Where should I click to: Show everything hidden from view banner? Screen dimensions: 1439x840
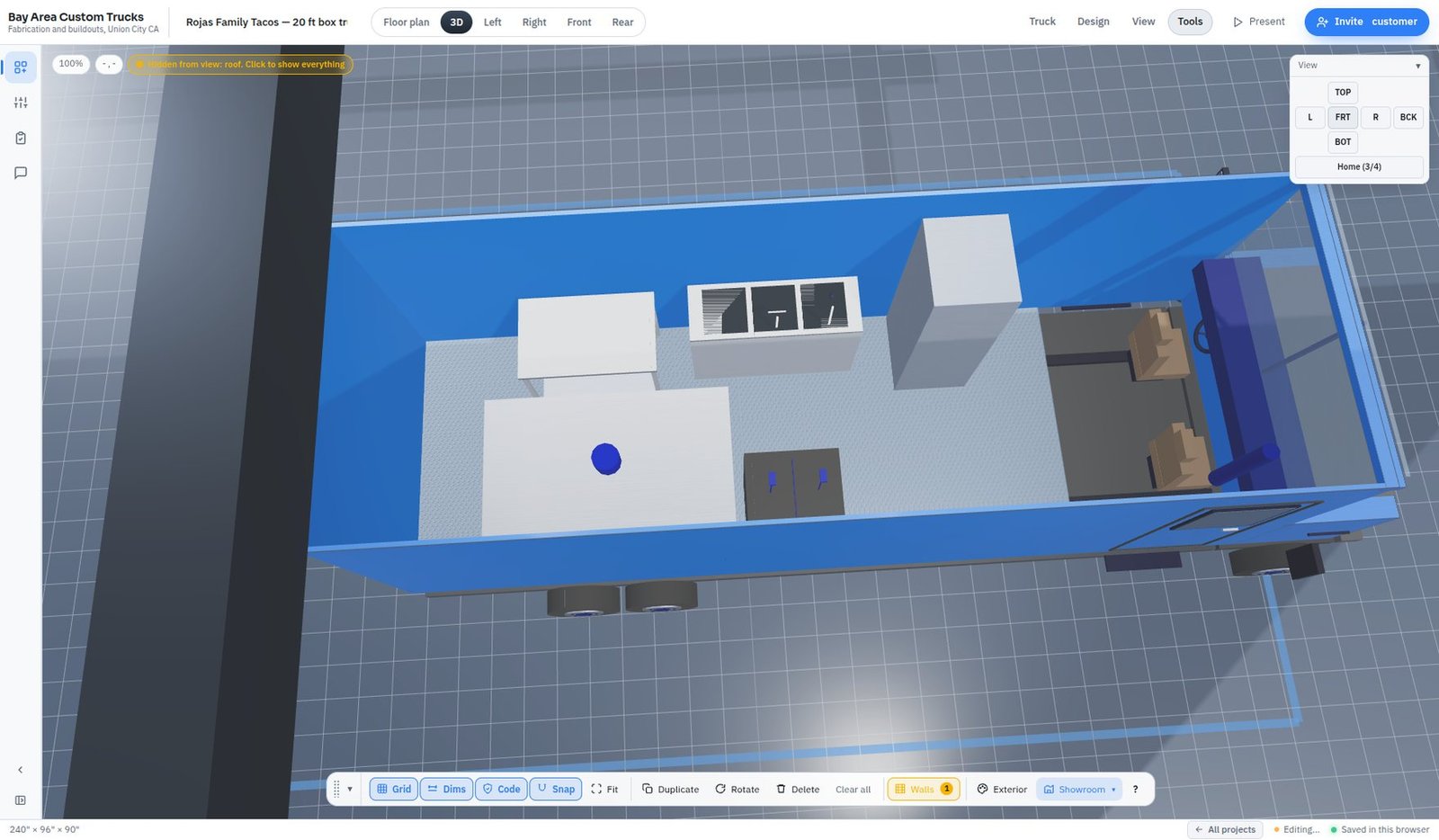pyautogui.click(x=239, y=65)
